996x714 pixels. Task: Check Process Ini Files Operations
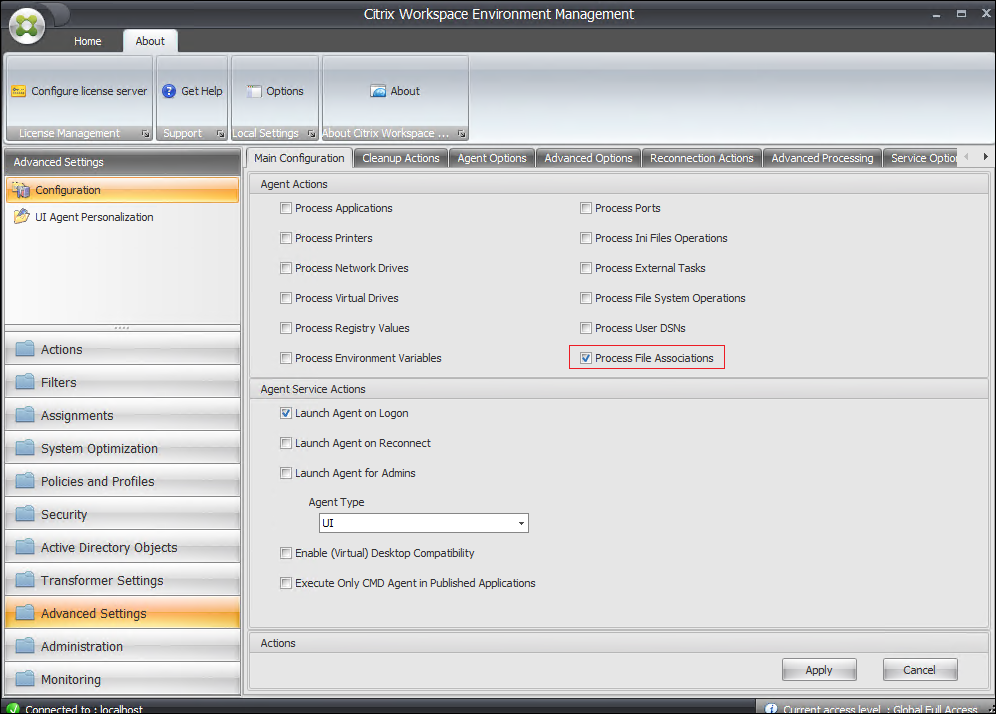(x=586, y=238)
